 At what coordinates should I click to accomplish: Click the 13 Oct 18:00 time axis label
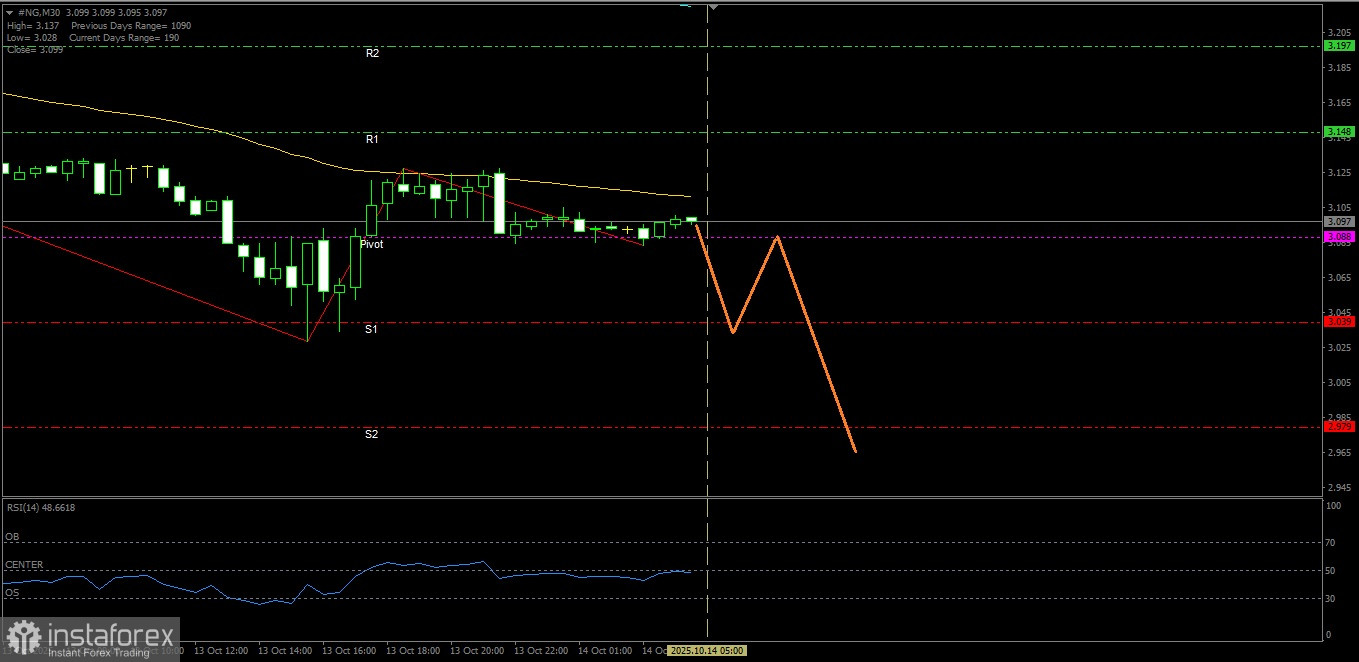(412, 651)
